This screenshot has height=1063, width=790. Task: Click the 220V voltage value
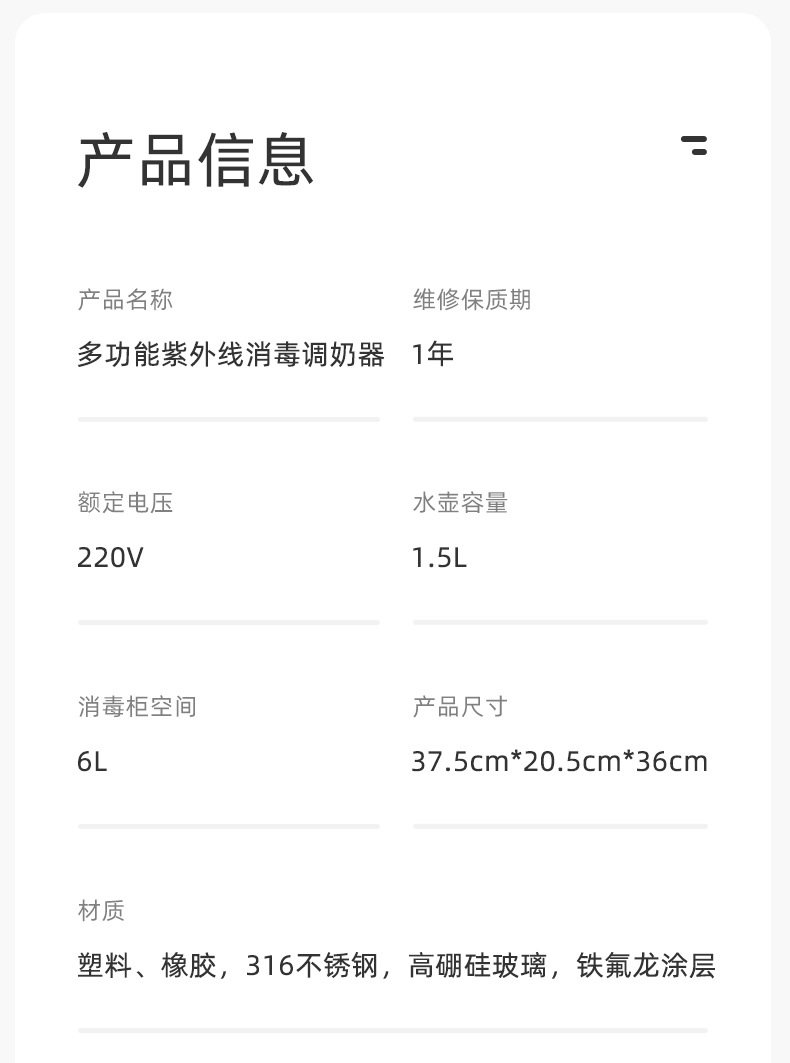(x=110, y=558)
